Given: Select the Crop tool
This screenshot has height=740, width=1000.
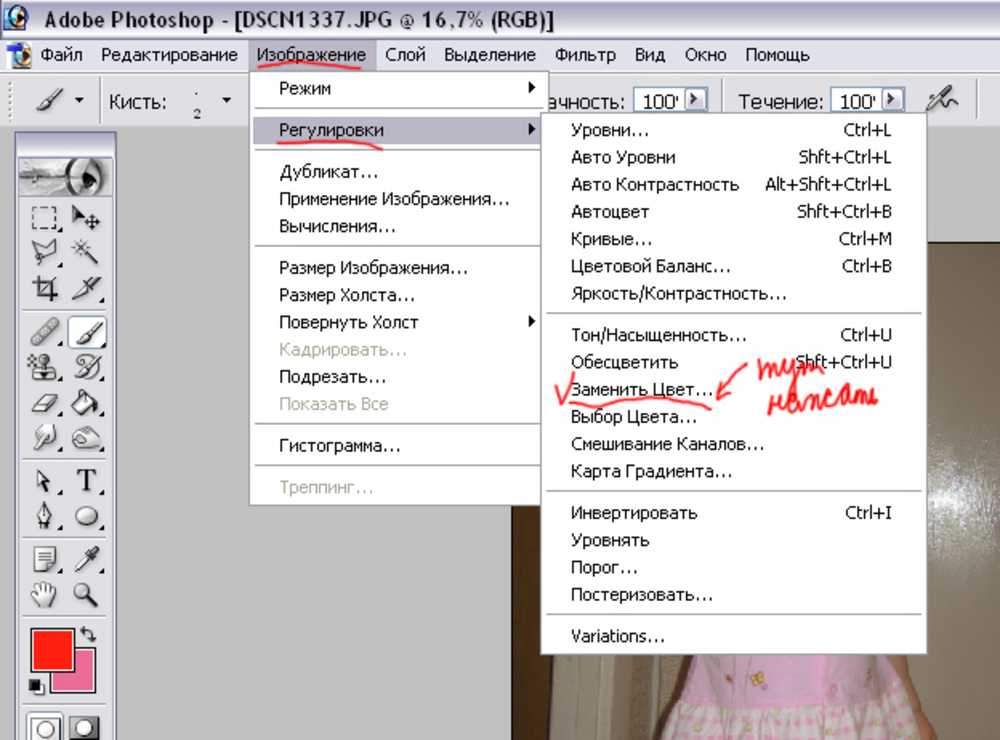Looking at the screenshot, I should click(x=44, y=288).
